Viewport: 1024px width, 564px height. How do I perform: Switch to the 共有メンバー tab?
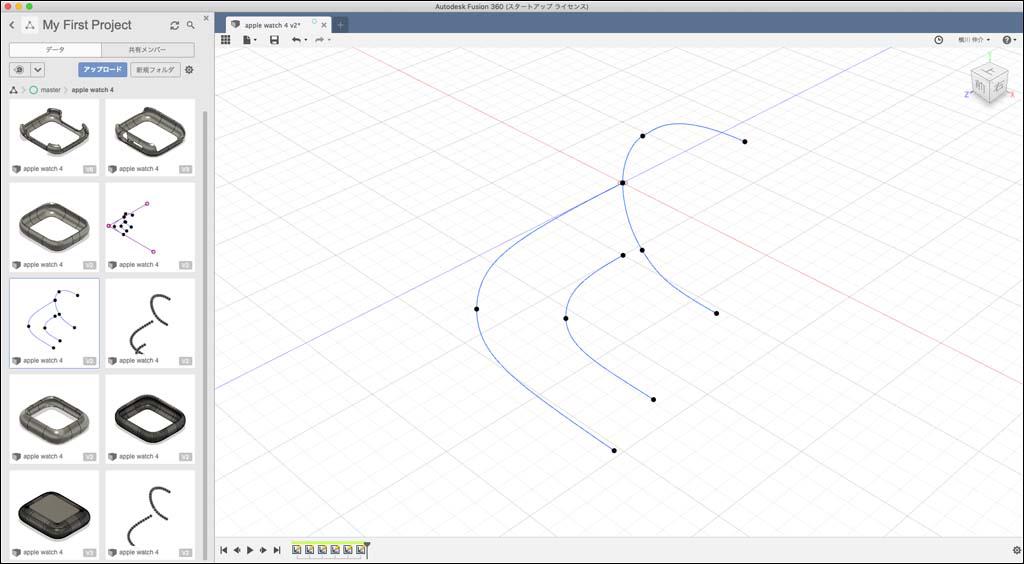pos(148,50)
